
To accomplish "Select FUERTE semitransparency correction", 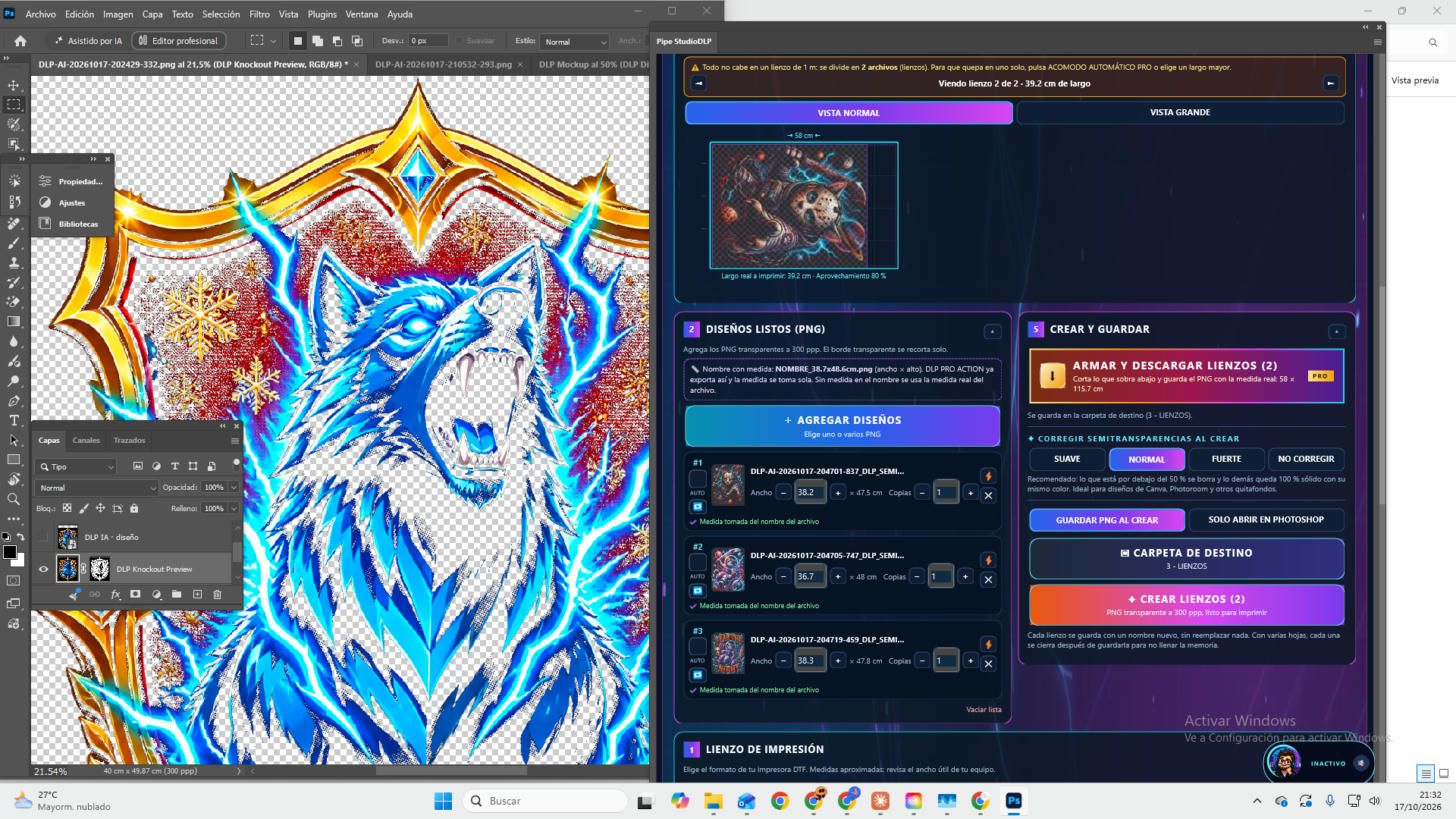I will pyautogui.click(x=1226, y=459).
